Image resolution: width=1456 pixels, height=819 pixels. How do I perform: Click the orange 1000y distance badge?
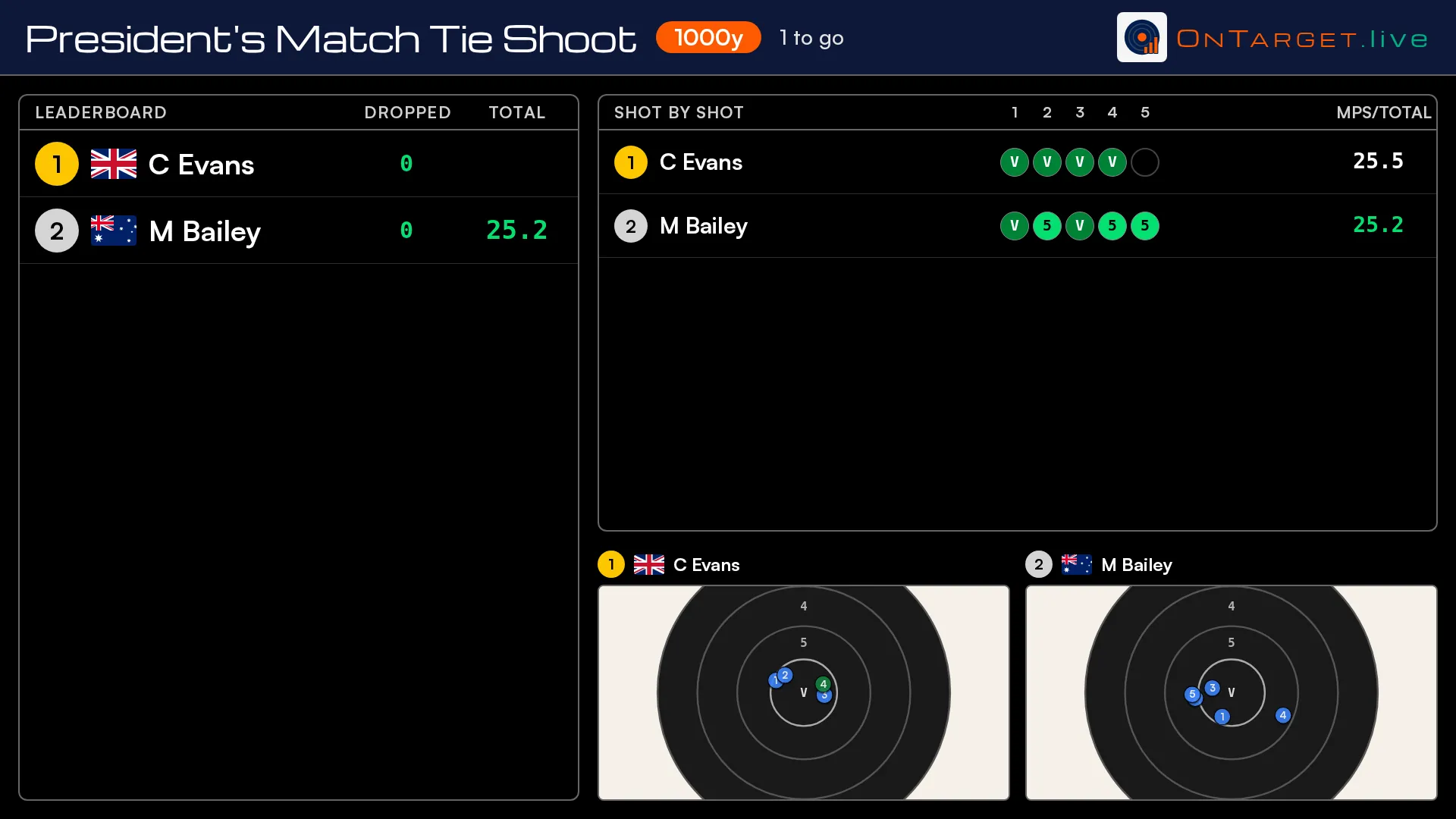click(708, 37)
